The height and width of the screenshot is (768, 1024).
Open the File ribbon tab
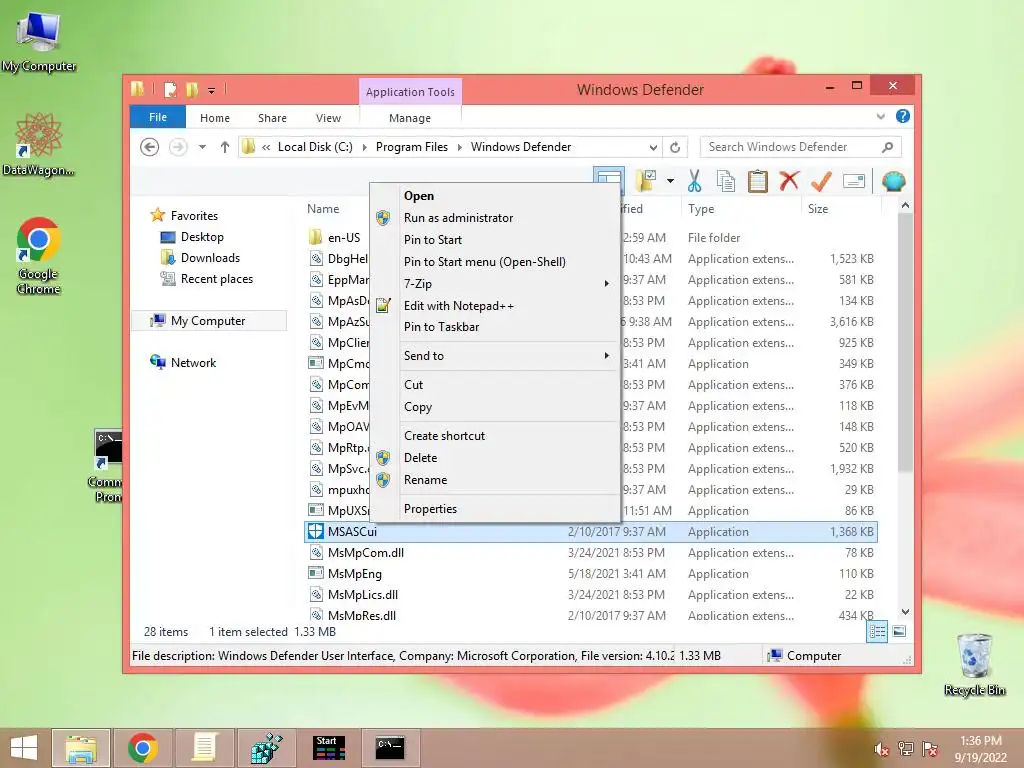(158, 117)
